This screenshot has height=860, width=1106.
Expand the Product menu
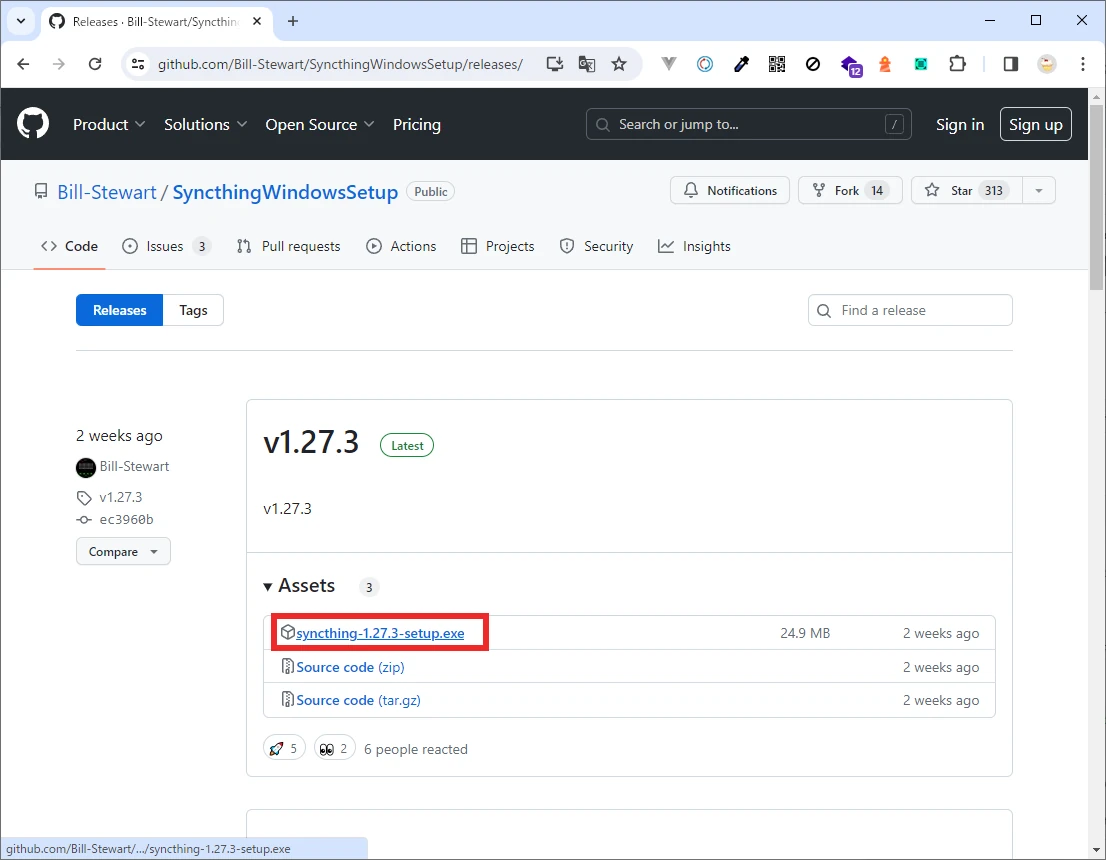pyautogui.click(x=109, y=124)
